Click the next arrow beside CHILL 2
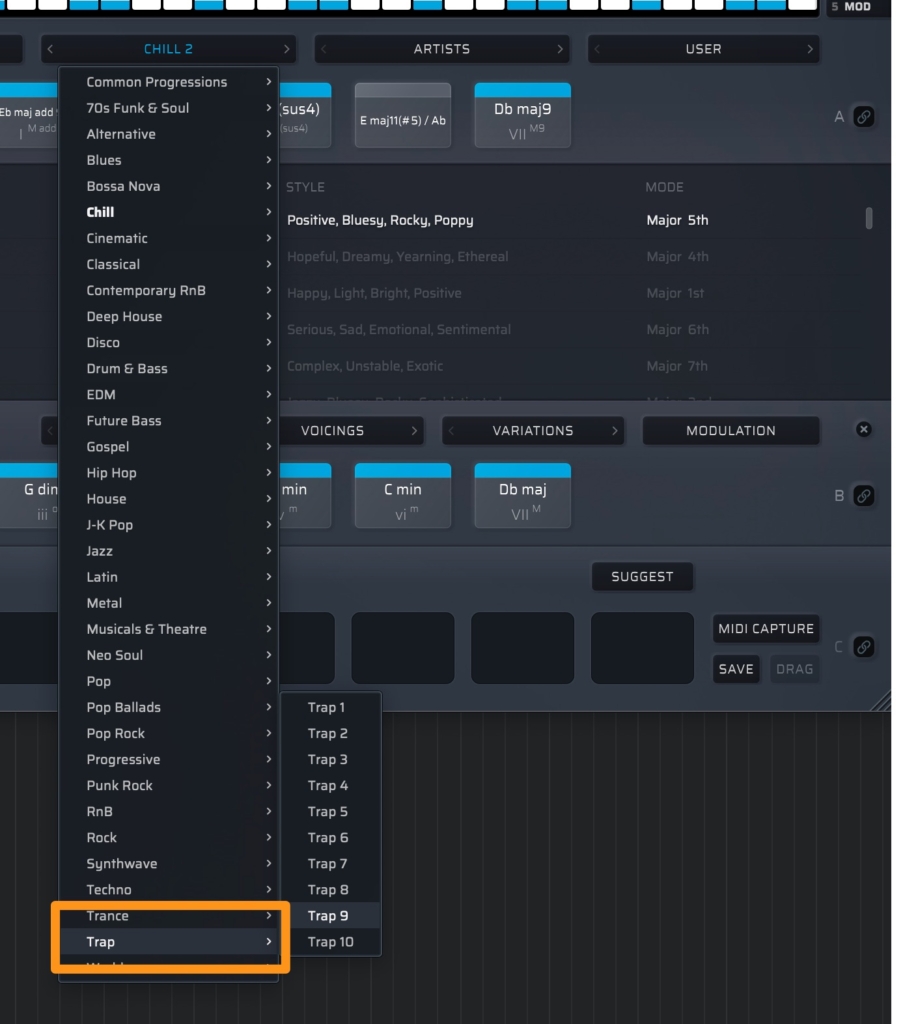Viewport: 918px width, 1024px height. point(287,49)
